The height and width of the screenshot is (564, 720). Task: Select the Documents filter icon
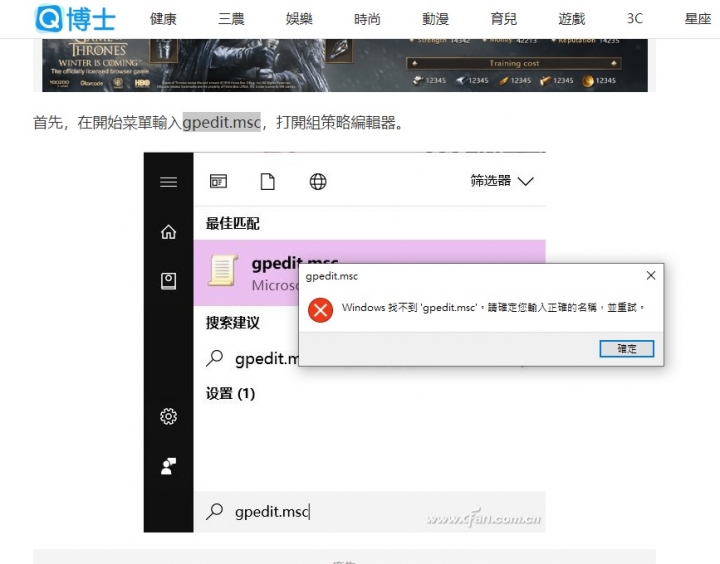coord(268,181)
